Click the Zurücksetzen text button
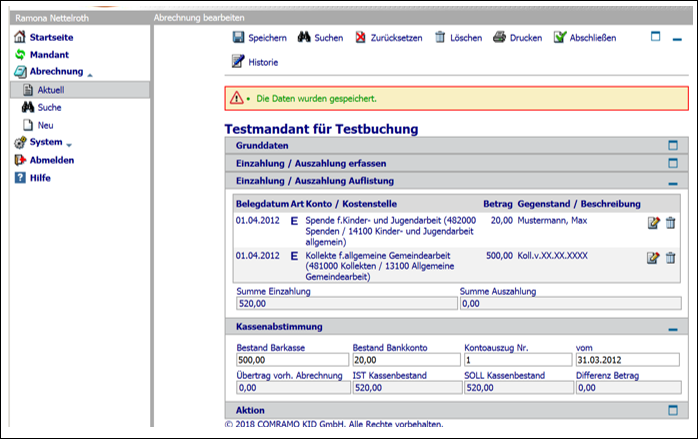698x439 pixels. point(397,38)
